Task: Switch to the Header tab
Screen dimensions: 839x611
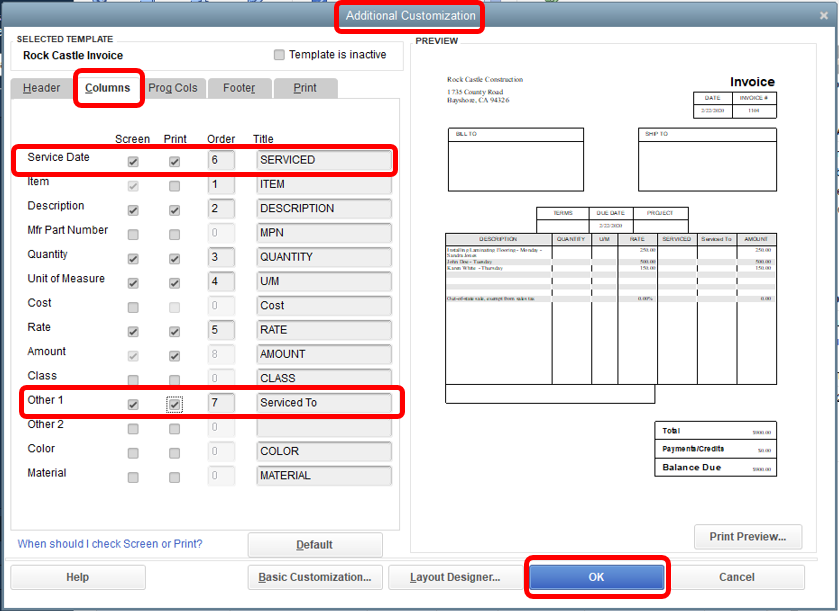Action: [40, 88]
